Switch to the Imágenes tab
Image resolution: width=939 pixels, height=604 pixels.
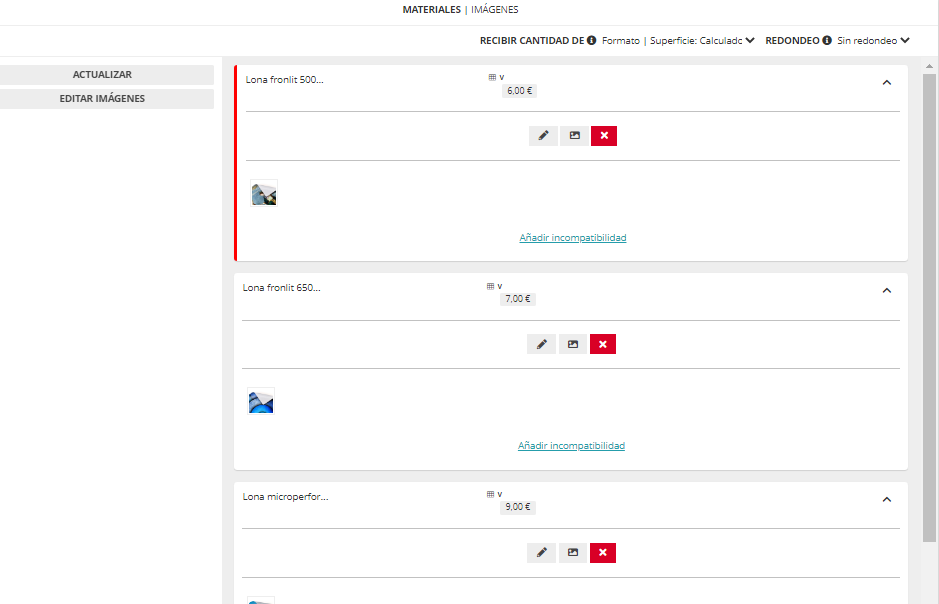(x=495, y=9)
